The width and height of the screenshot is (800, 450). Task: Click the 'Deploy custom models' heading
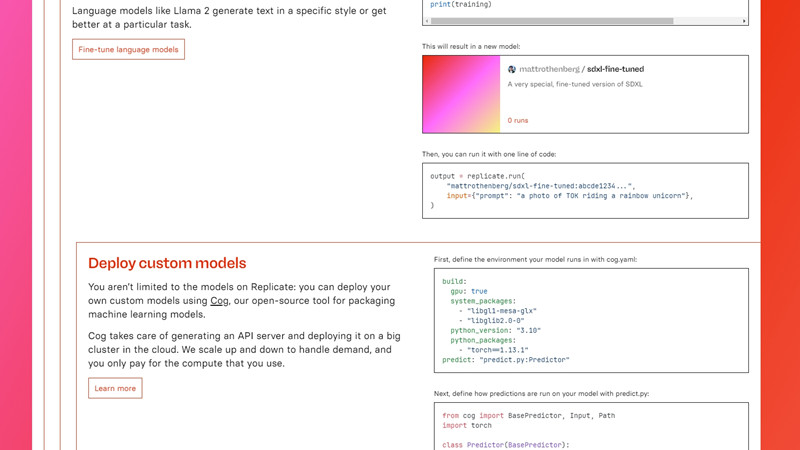coord(167,263)
